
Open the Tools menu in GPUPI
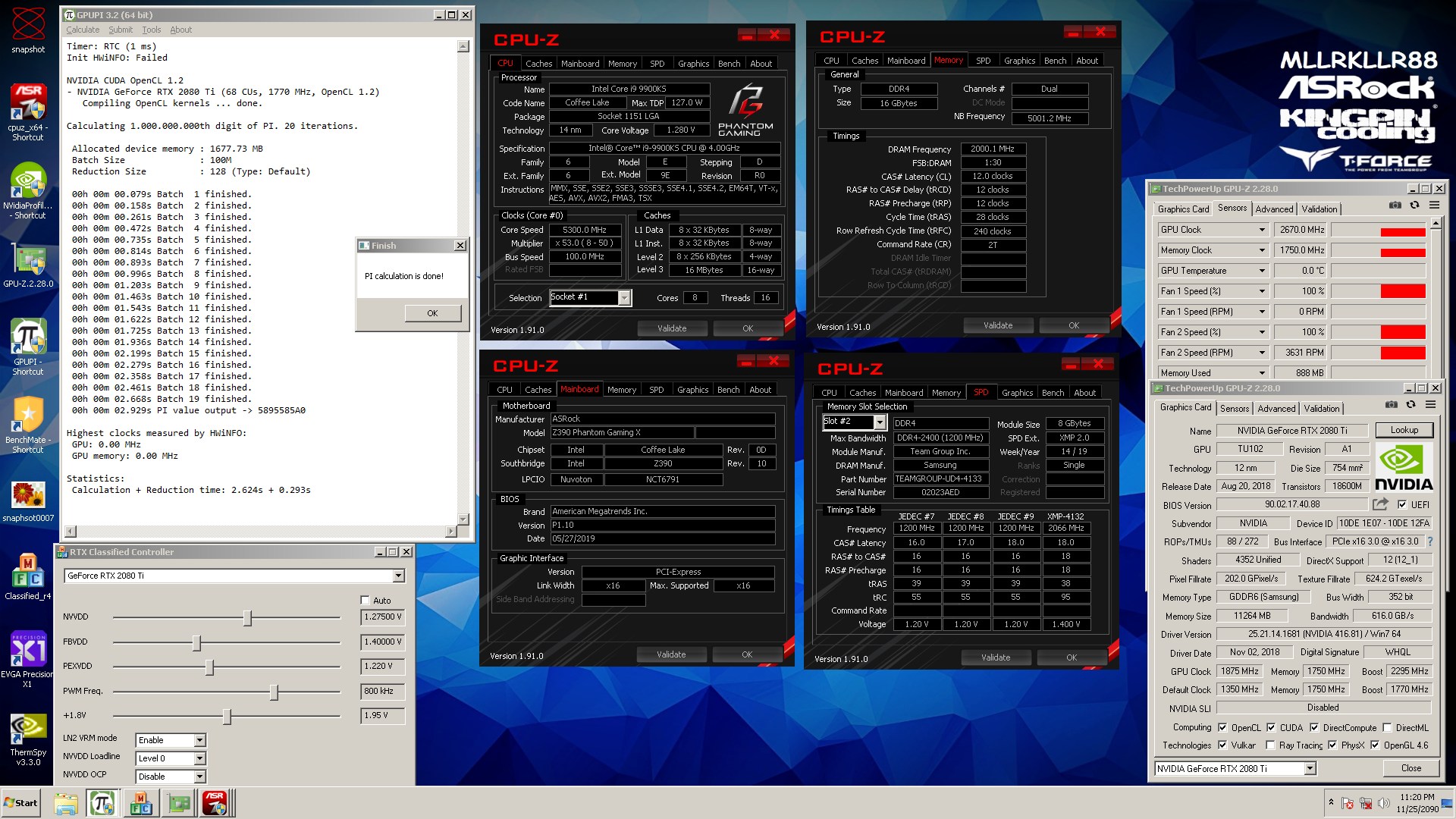[152, 30]
